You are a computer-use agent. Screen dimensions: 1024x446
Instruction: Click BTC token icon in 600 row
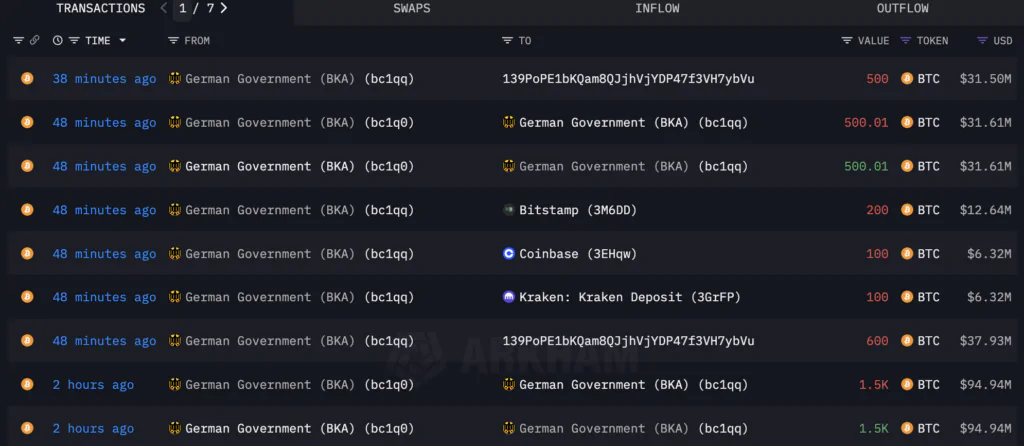click(x=907, y=341)
